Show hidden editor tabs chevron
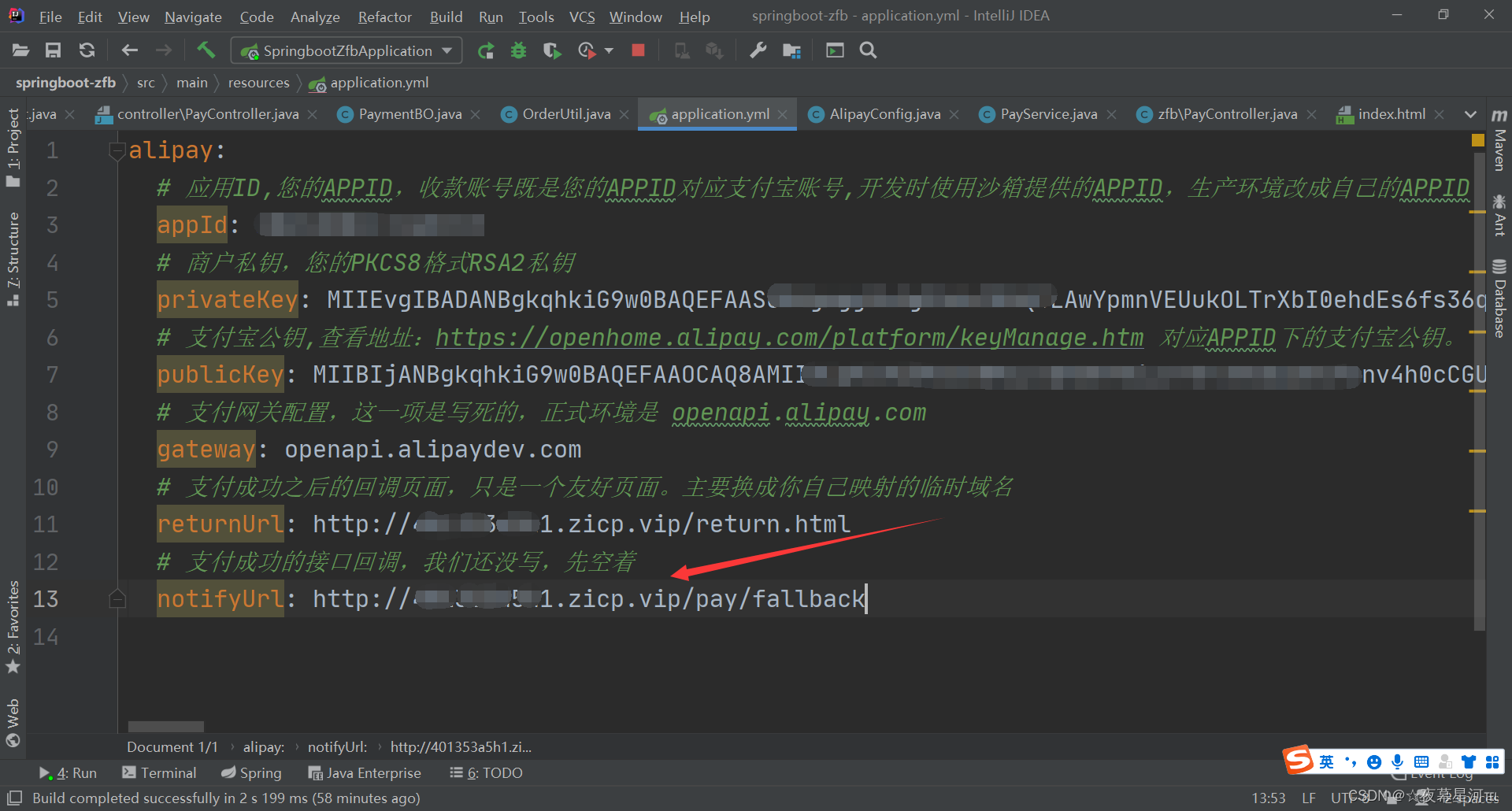 point(1470,114)
